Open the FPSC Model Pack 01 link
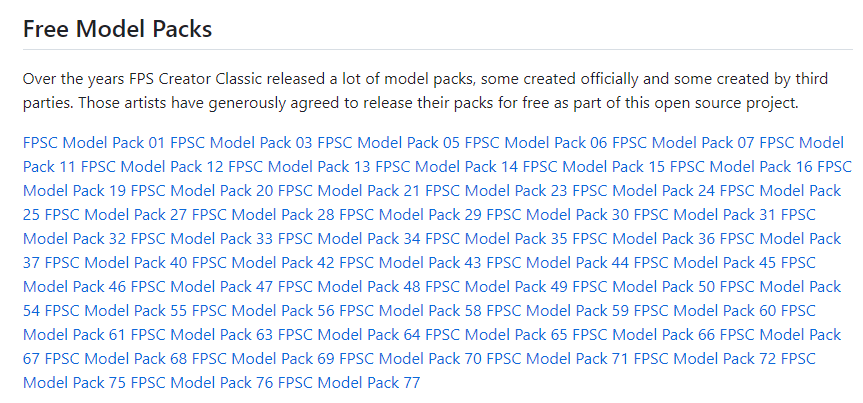Image resolution: width=863 pixels, height=403 pixels. (x=94, y=142)
